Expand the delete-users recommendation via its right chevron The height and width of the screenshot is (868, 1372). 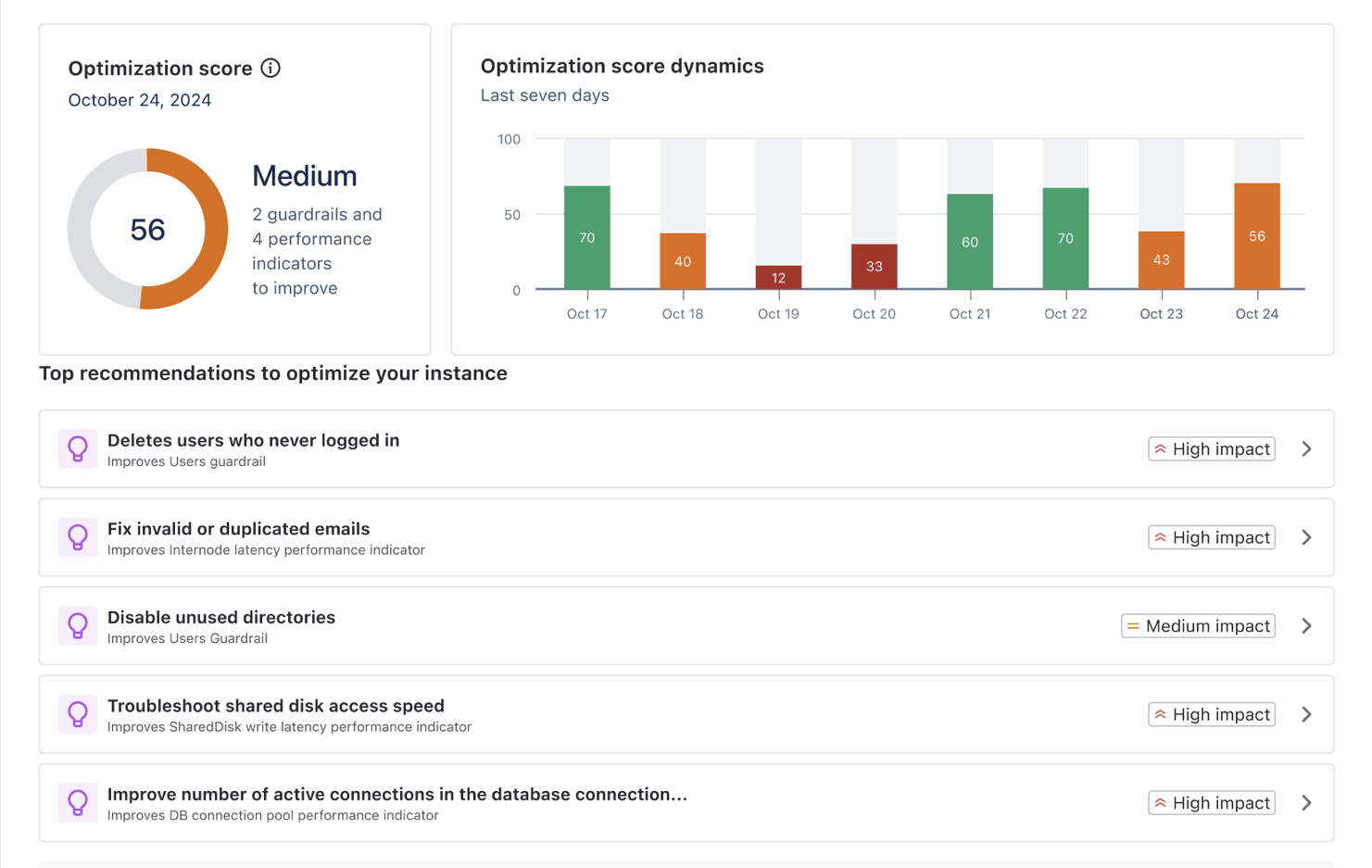pos(1306,448)
